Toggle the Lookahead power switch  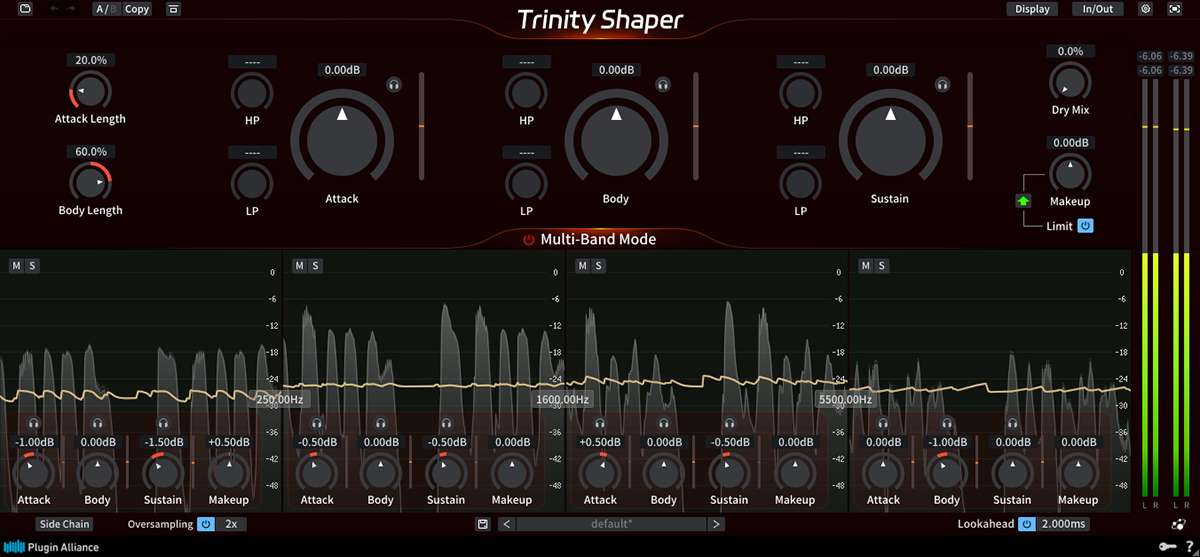click(1026, 524)
